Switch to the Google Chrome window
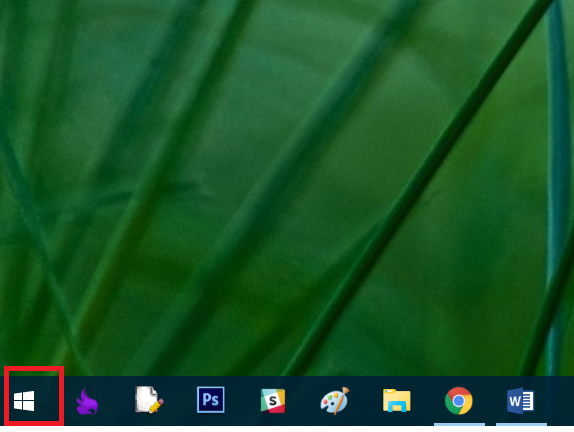 click(x=459, y=401)
